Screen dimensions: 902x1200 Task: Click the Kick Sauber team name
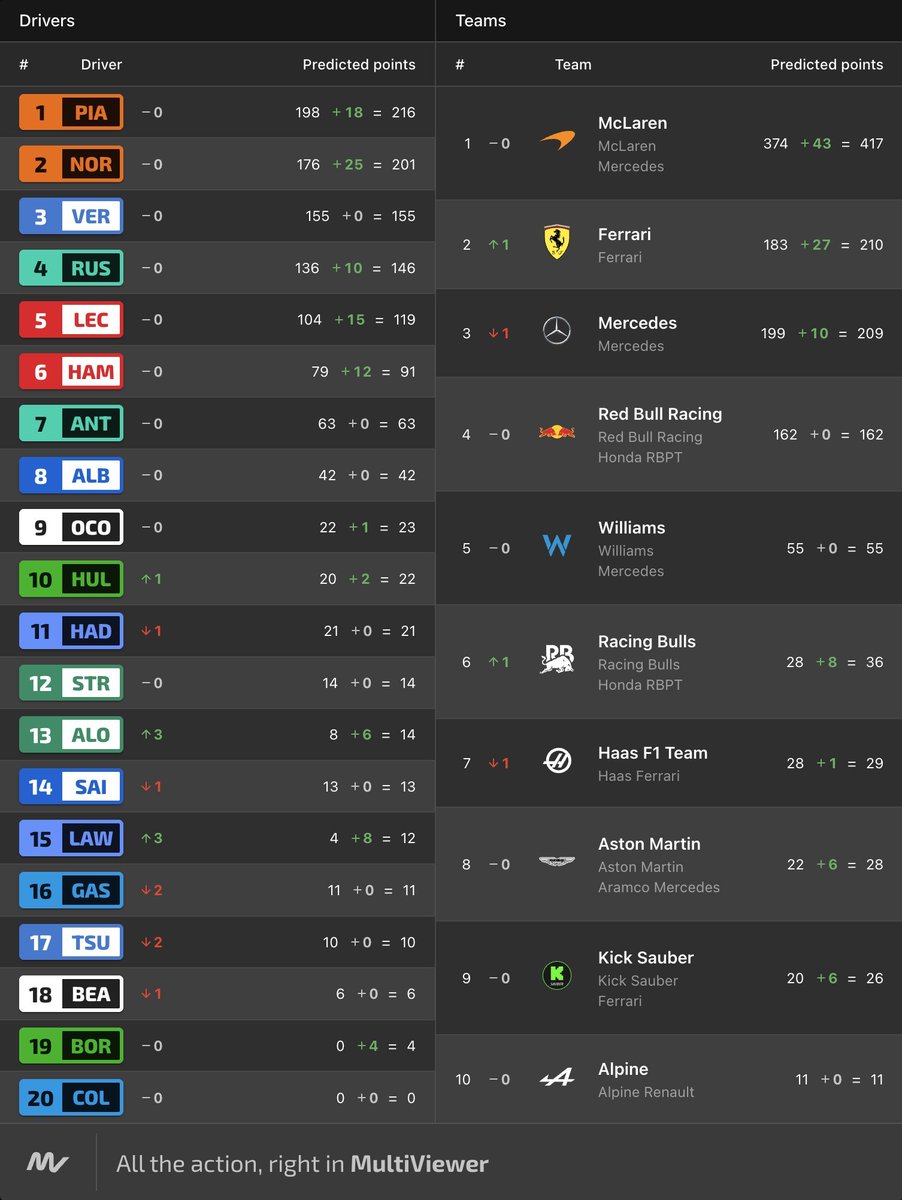click(646, 958)
